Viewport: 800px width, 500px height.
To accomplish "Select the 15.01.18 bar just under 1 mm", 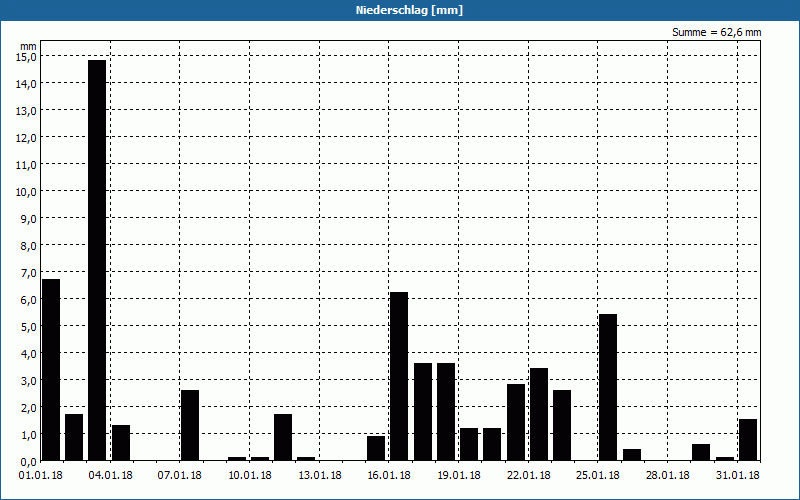I will click(x=376, y=448).
